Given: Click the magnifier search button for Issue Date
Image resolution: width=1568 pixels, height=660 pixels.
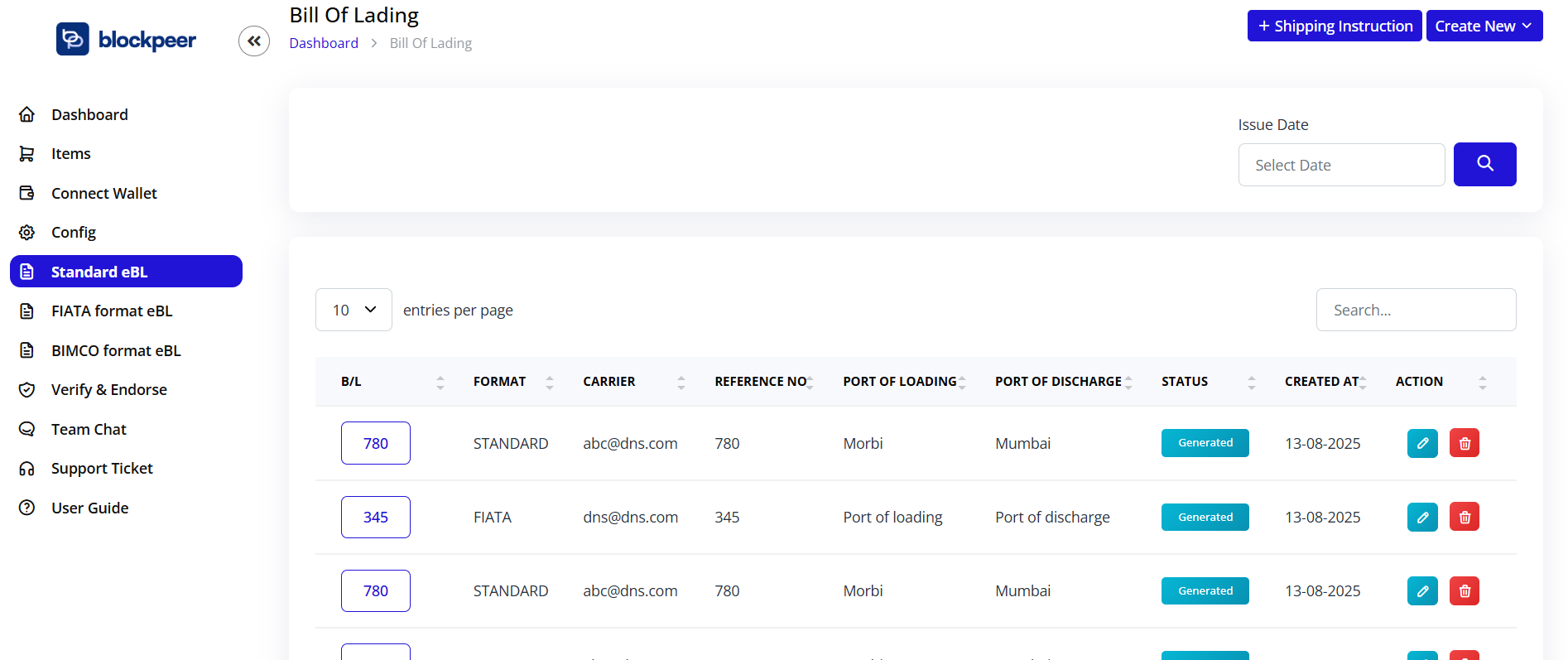Looking at the screenshot, I should (x=1484, y=164).
